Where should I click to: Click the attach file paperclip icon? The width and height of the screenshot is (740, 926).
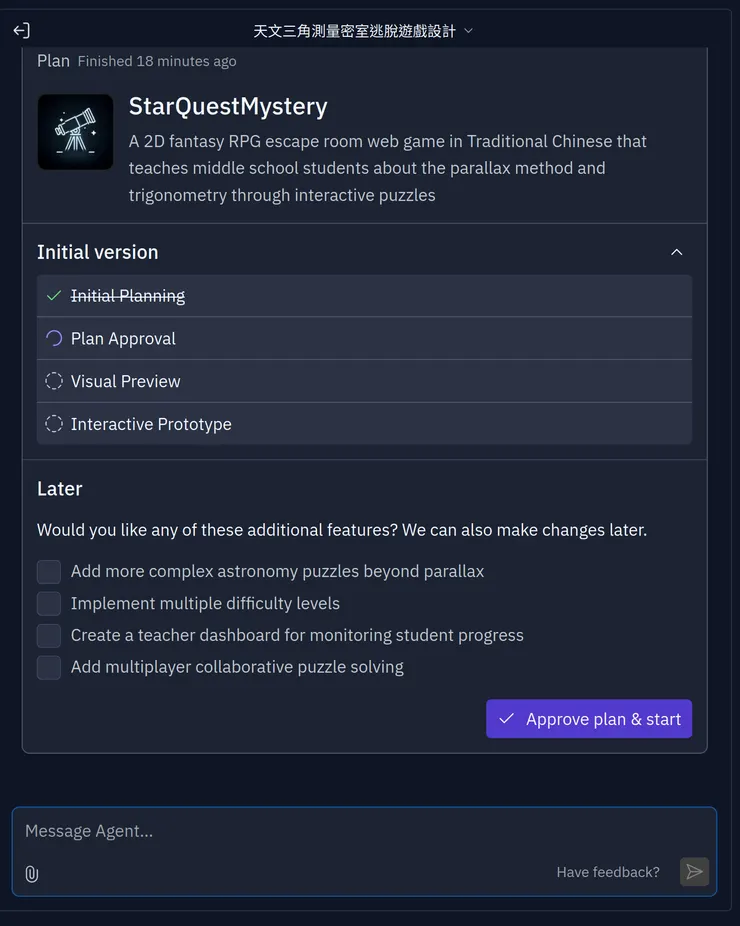pos(32,874)
